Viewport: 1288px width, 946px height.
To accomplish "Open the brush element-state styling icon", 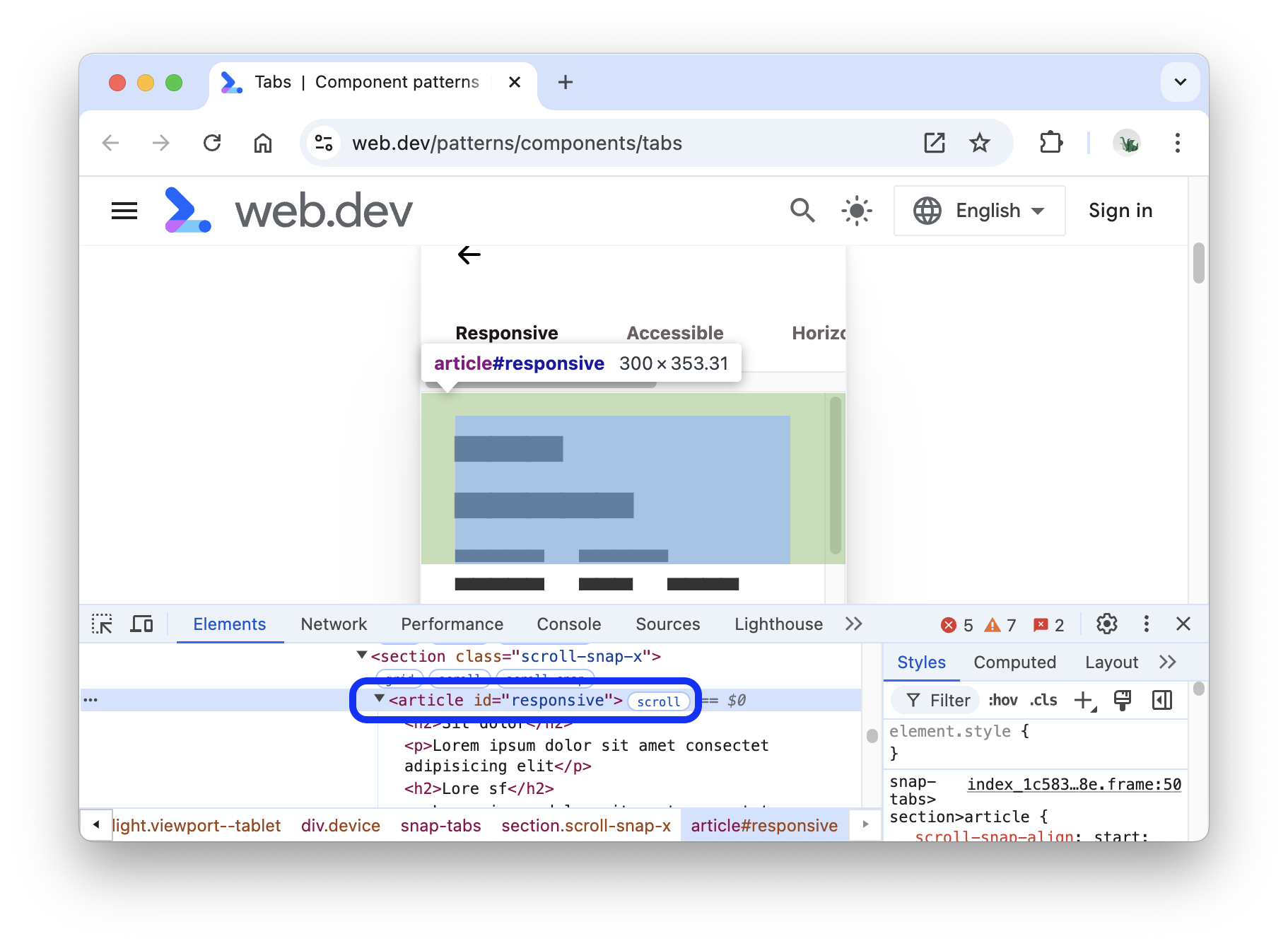I will point(1122,700).
